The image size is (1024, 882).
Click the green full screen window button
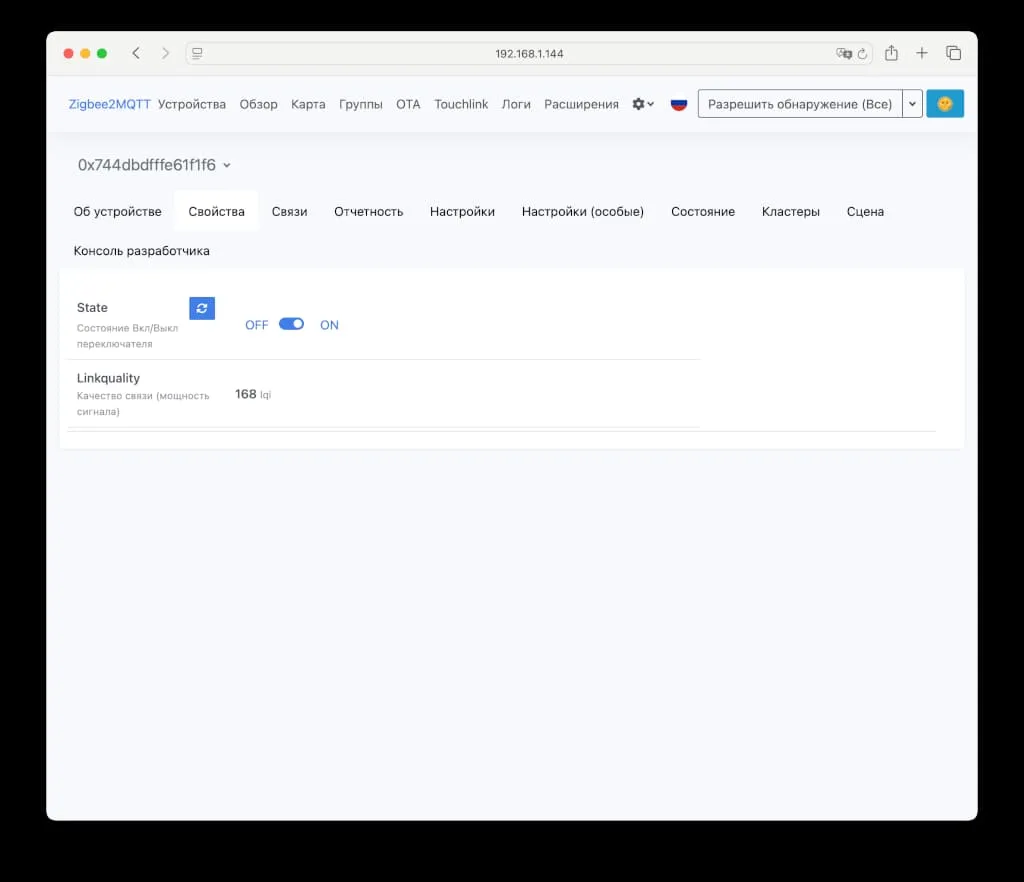[x=102, y=54]
